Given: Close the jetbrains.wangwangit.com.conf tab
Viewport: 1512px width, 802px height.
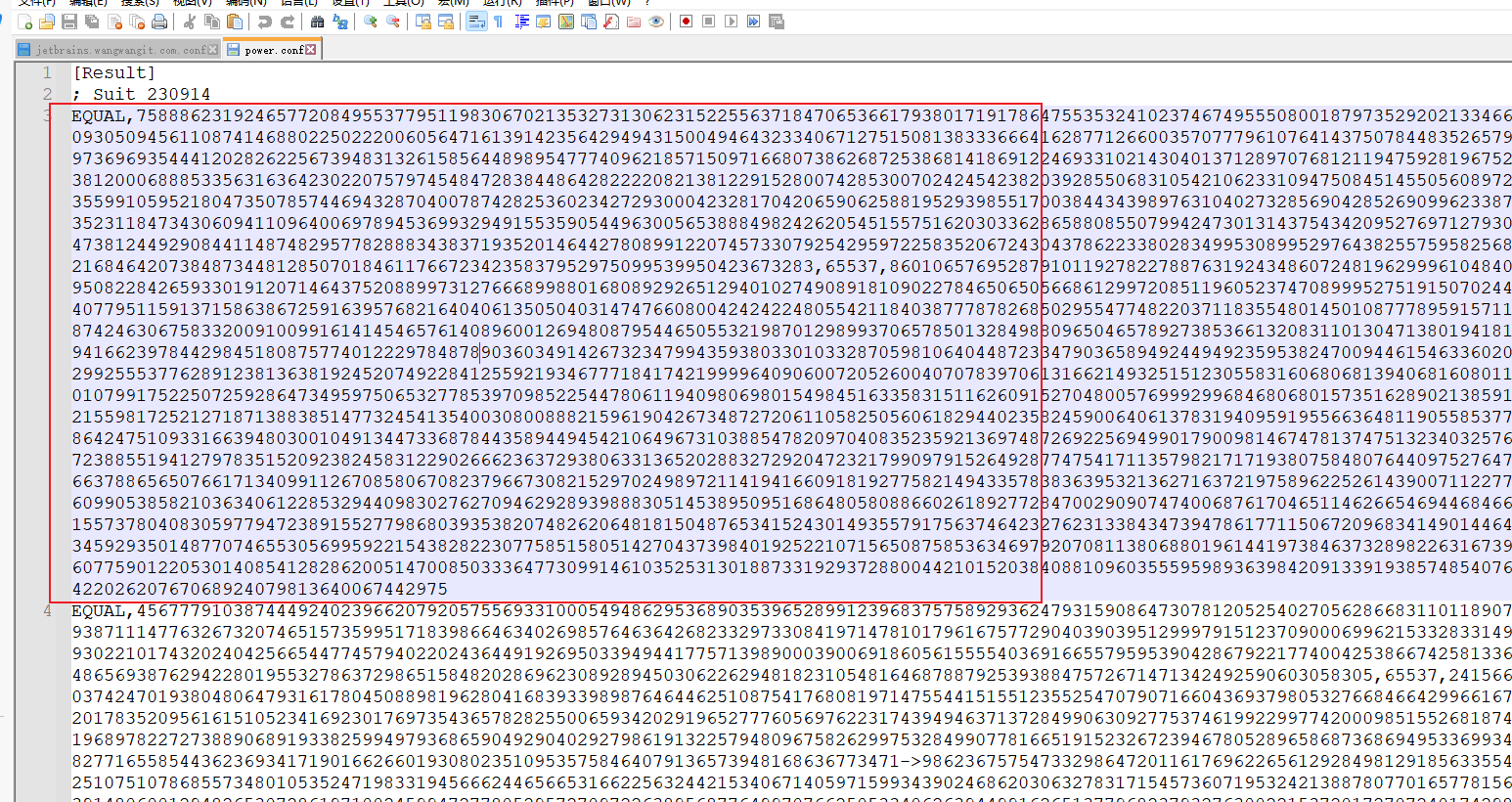Looking at the screenshot, I should pyautogui.click(x=214, y=50).
